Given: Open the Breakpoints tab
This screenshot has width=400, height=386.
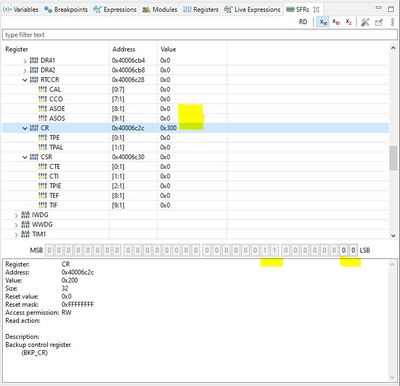Looking at the screenshot, I should click(x=66, y=10).
